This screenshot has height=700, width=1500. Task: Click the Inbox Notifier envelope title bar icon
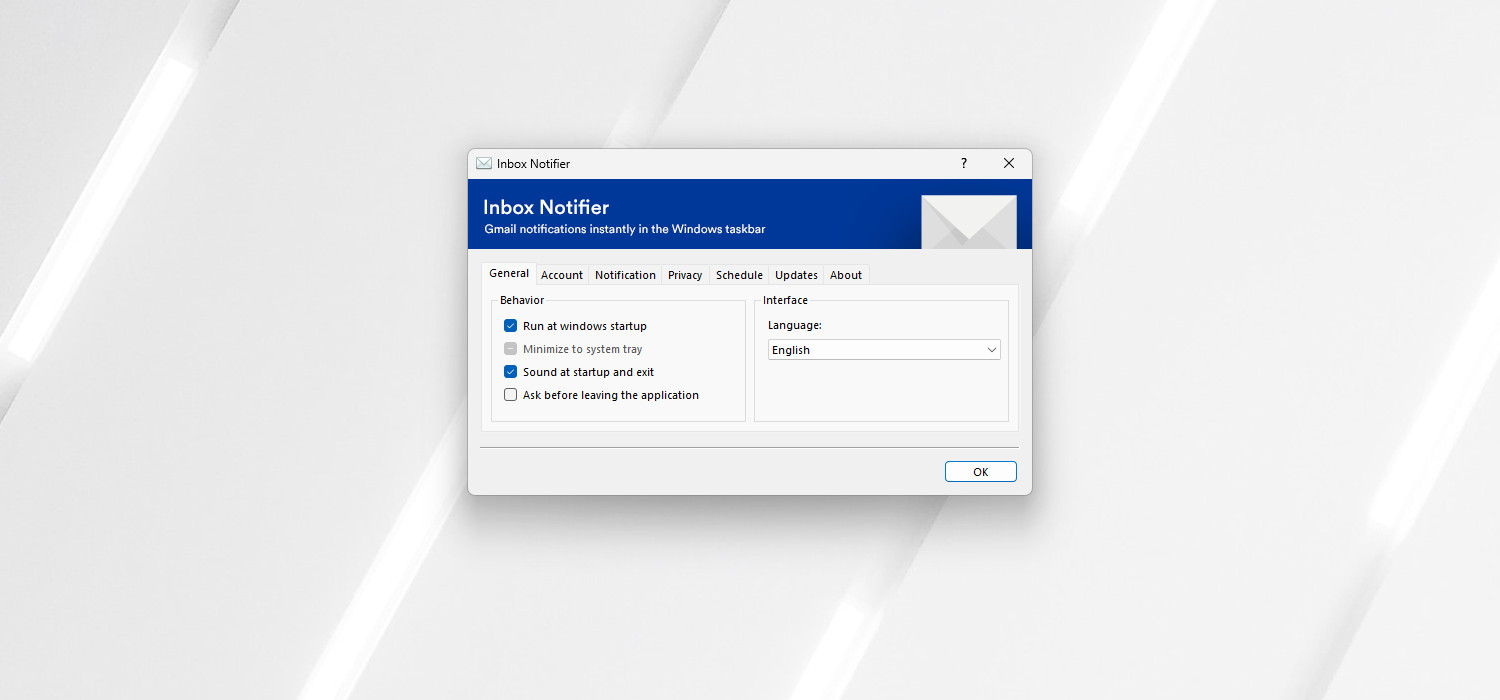[x=484, y=163]
